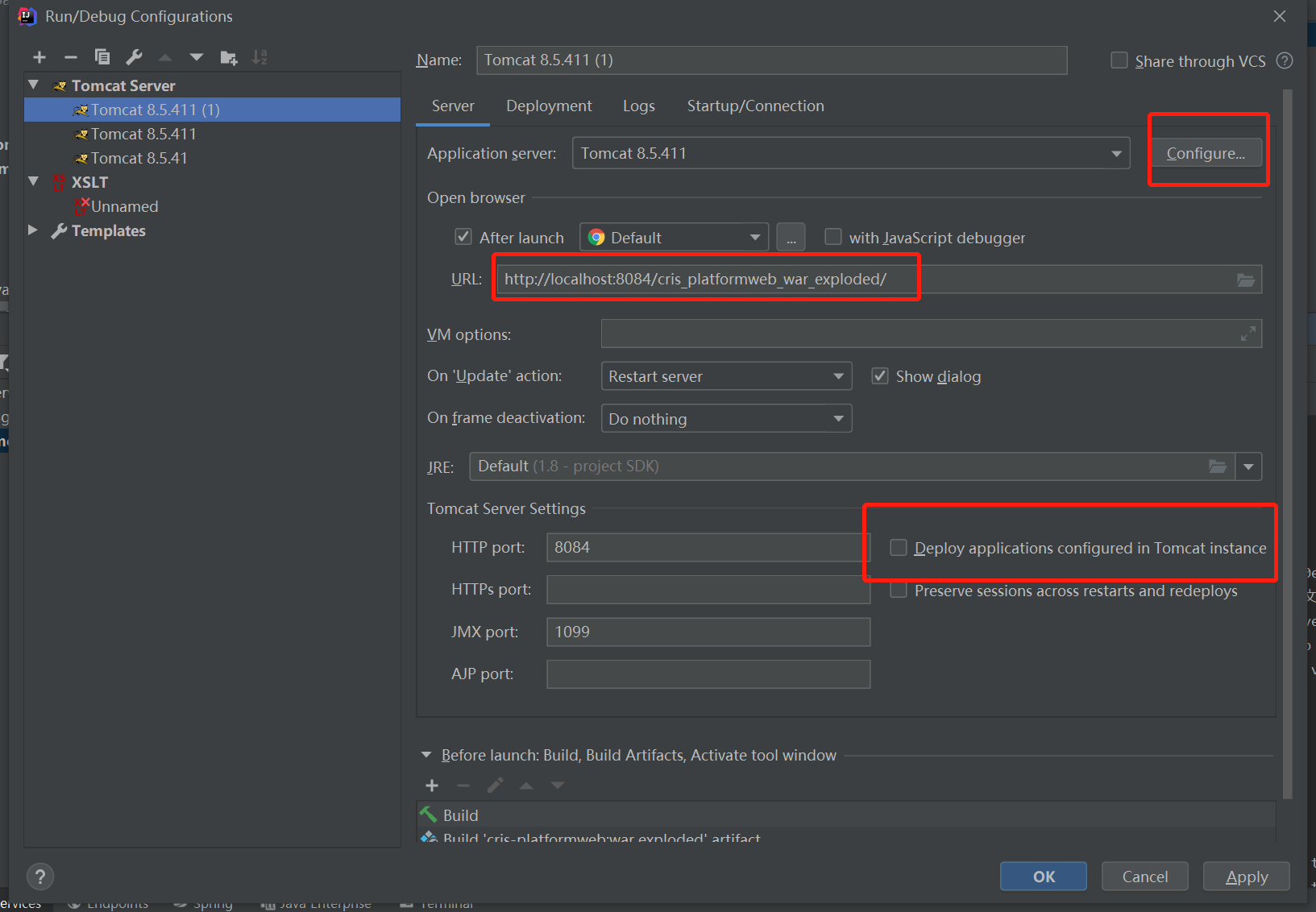This screenshot has width=1316, height=912.
Task: Create new folder for configurations
Action: coord(229,57)
